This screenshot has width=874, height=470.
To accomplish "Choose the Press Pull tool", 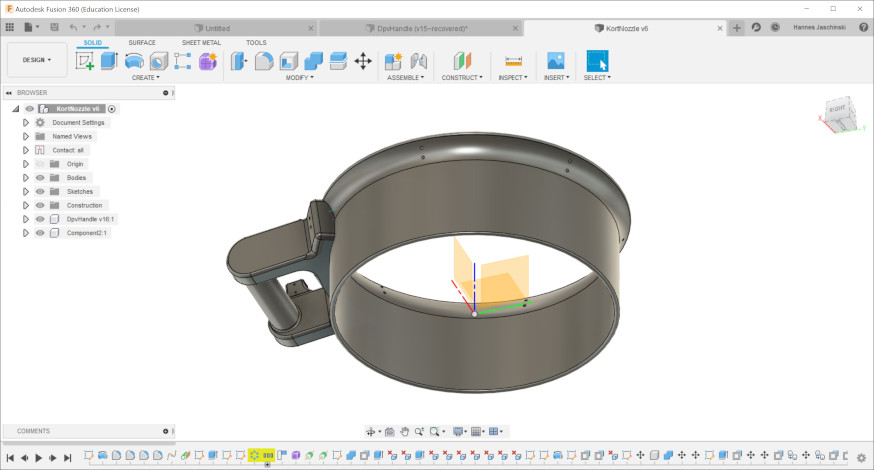I will tap(239, 61).
